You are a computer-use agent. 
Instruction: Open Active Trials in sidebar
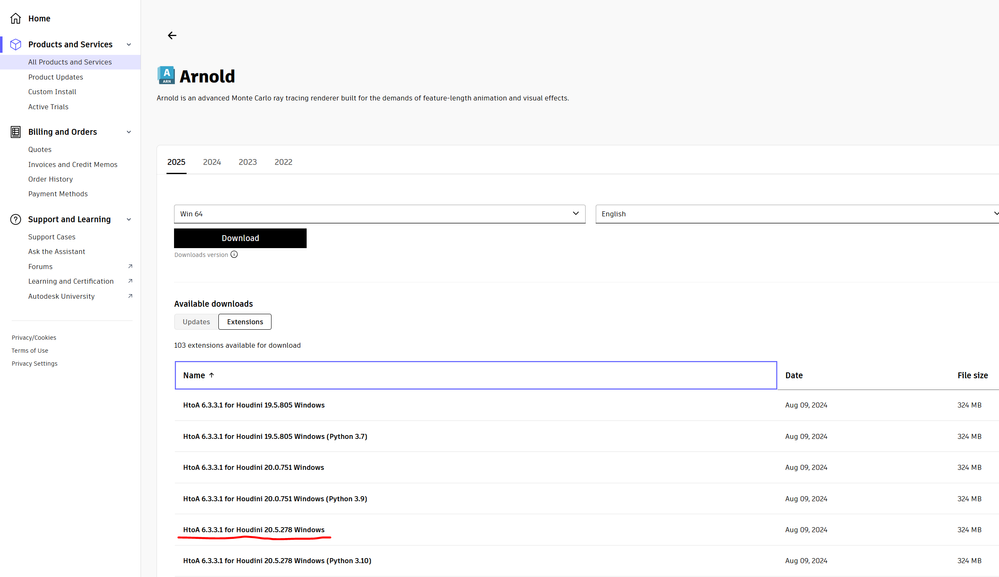(x=48, y=107)
